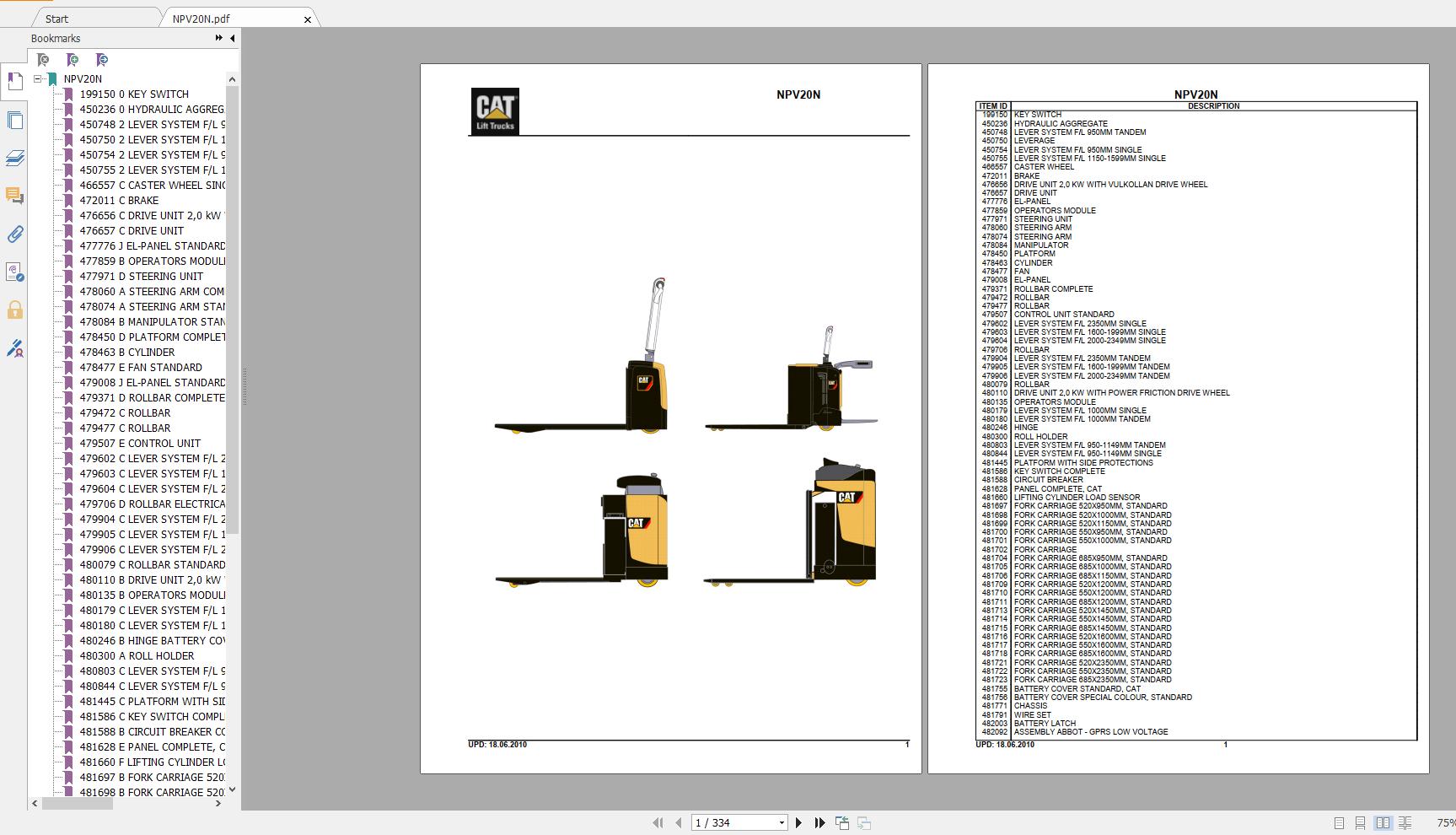Screen dimensions: 1456x835
Task: Click the bookmark horizontal scroll-left arrow
Action: (x=35, y=804)
